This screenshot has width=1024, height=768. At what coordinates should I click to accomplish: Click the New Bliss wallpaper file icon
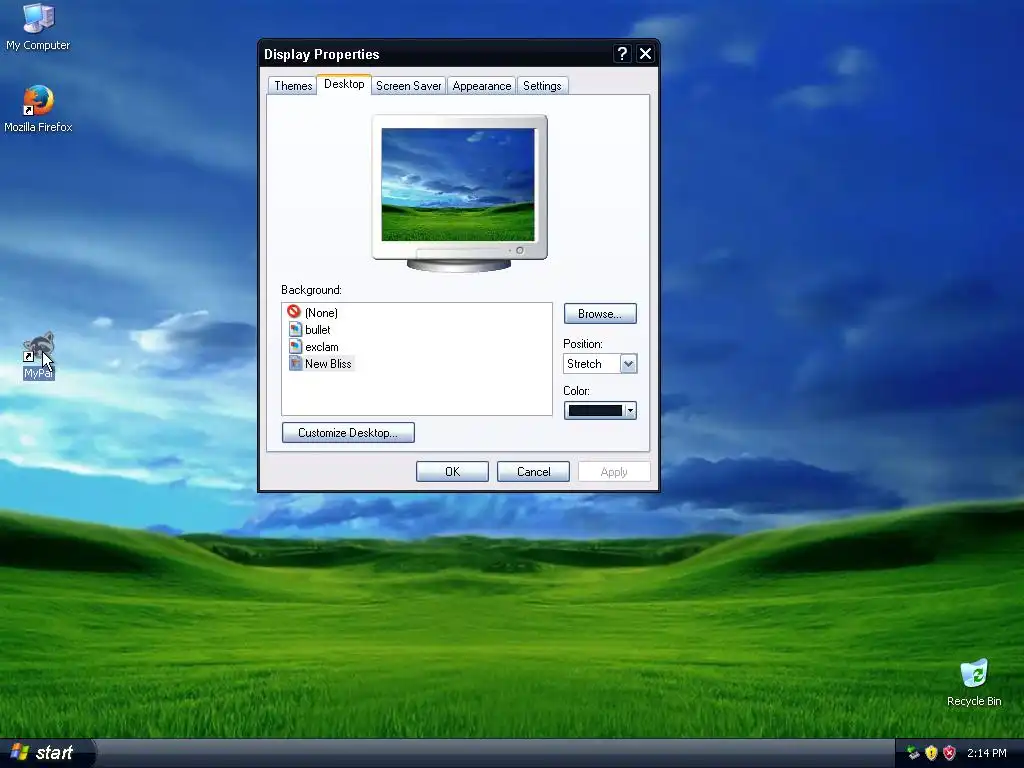coord(295,363)
